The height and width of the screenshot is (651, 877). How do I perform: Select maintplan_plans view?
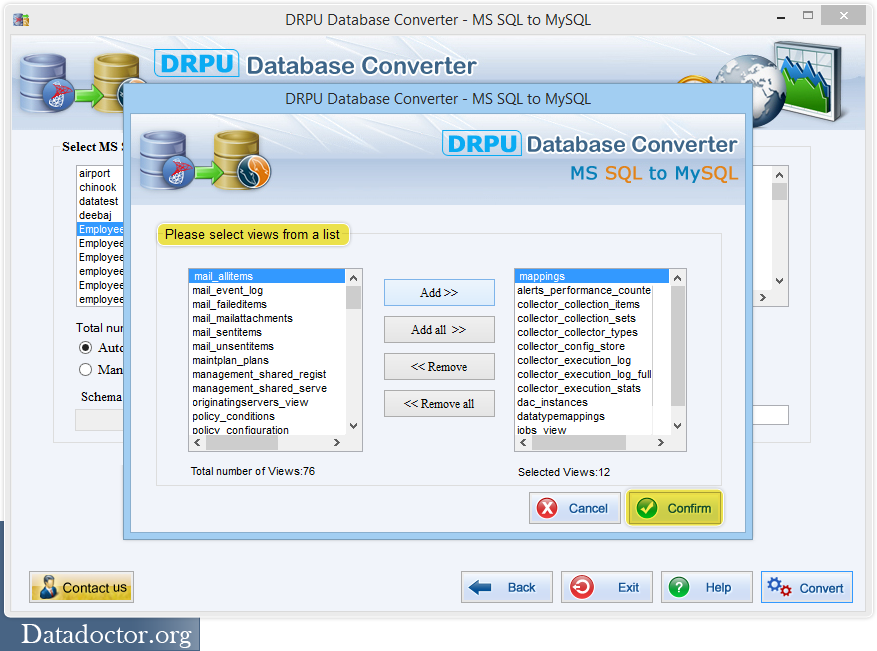coord(267,360)
